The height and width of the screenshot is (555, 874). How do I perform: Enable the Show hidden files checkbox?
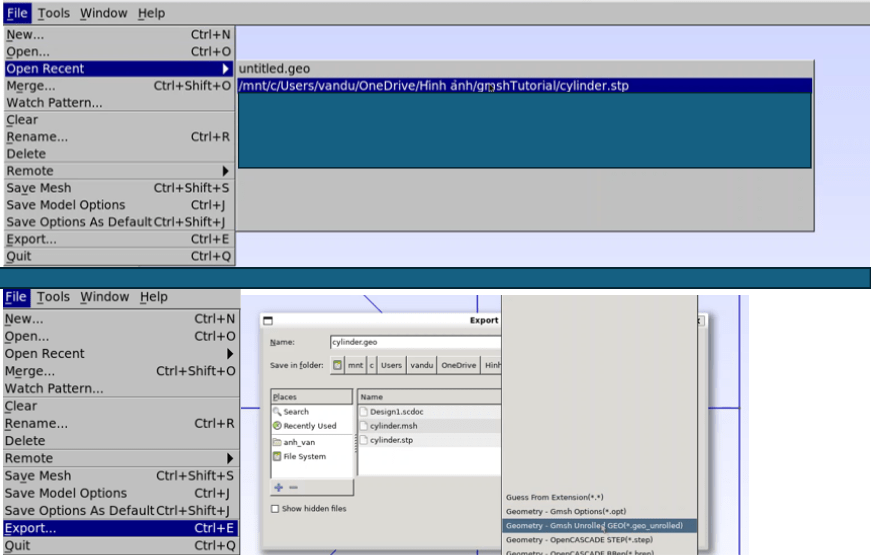pyautogui.click(x=275, y=509)
